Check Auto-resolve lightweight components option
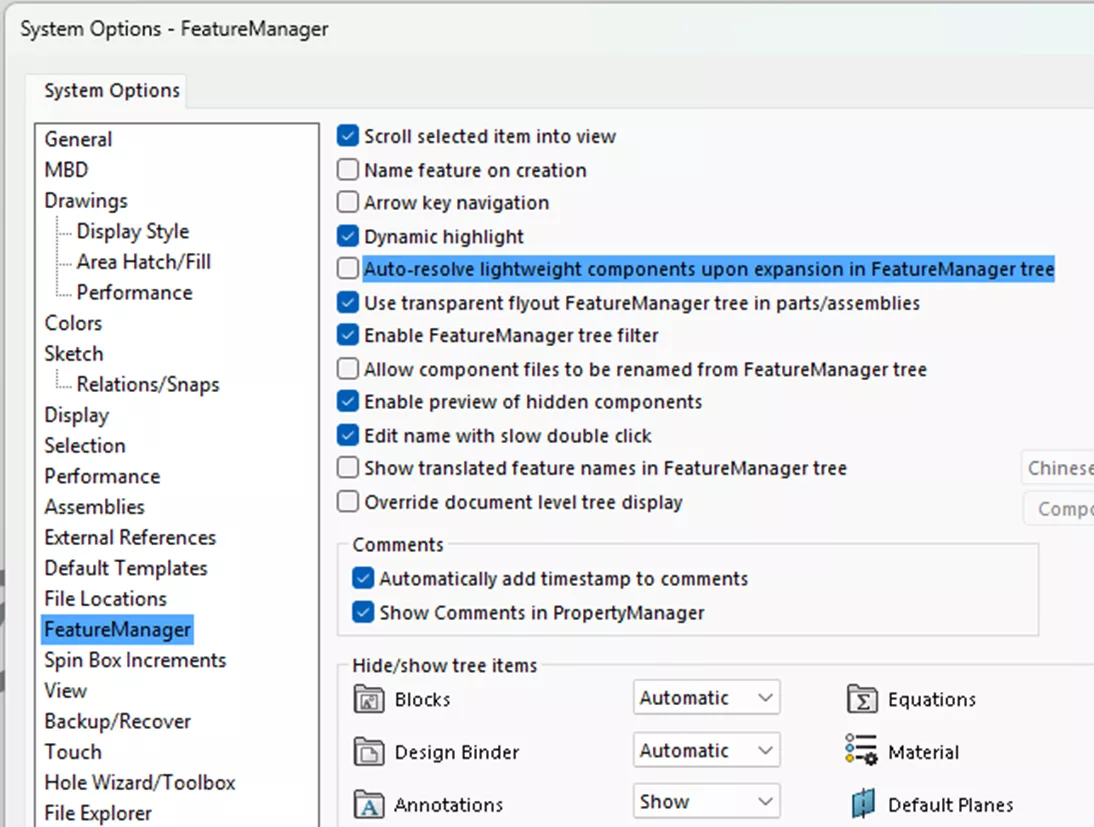The height and width of the screenshot is (827, 1094). point(348,269)
